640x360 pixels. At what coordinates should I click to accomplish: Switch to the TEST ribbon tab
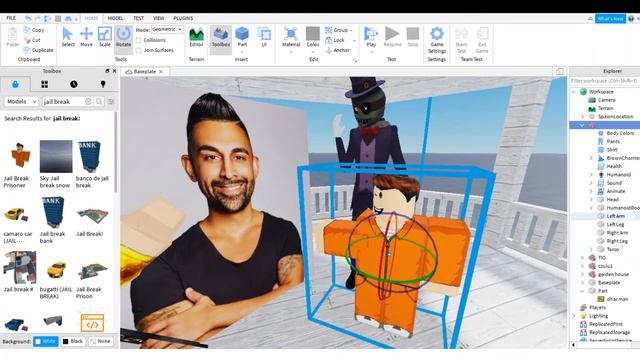click(138, 18)
